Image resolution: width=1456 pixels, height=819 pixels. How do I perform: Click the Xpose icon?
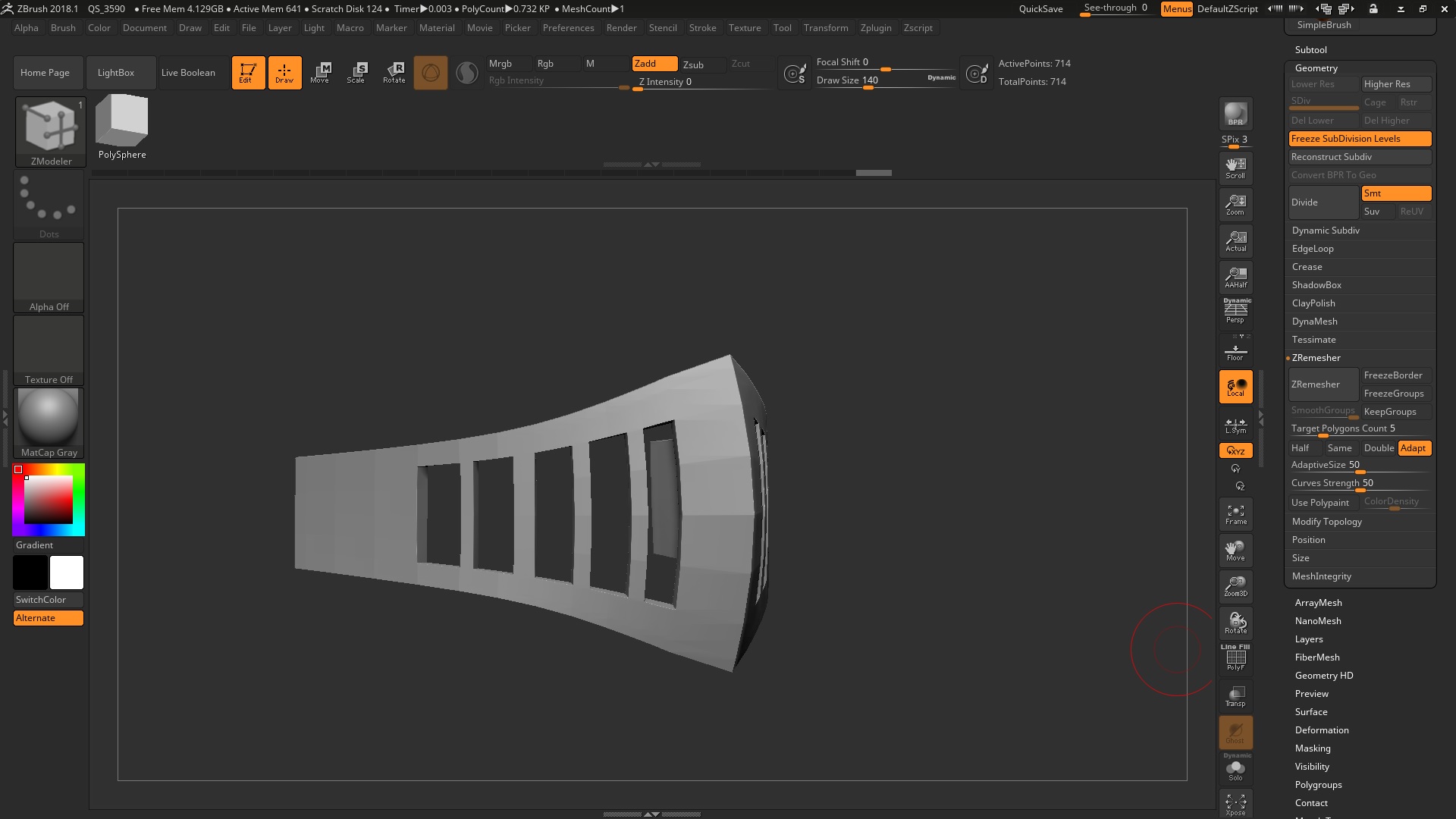(1235, 805)
